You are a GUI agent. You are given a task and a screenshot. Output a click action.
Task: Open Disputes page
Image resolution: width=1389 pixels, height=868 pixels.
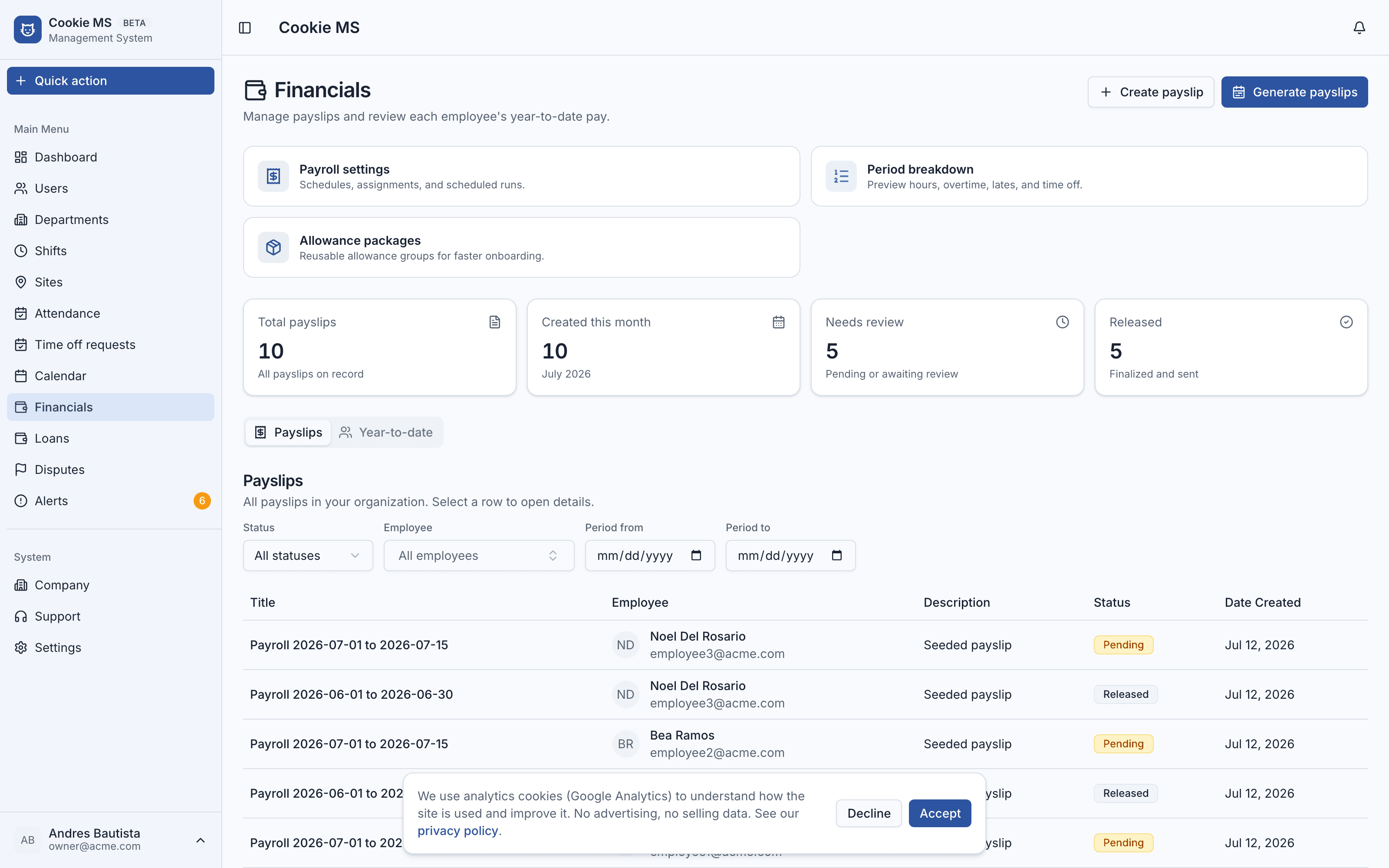[111, 470]
